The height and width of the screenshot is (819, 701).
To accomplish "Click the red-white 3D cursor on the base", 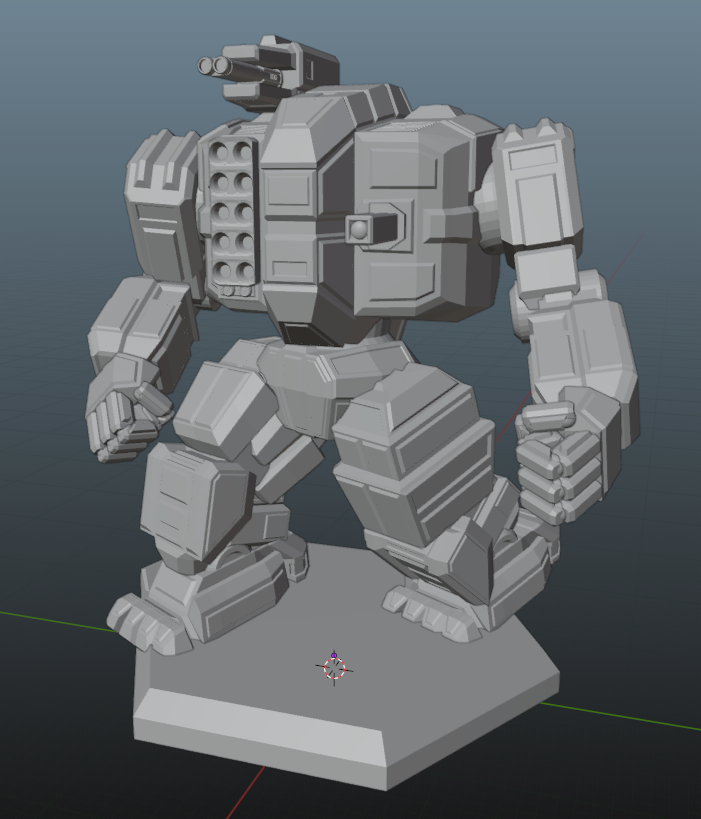I will (334, 668).
